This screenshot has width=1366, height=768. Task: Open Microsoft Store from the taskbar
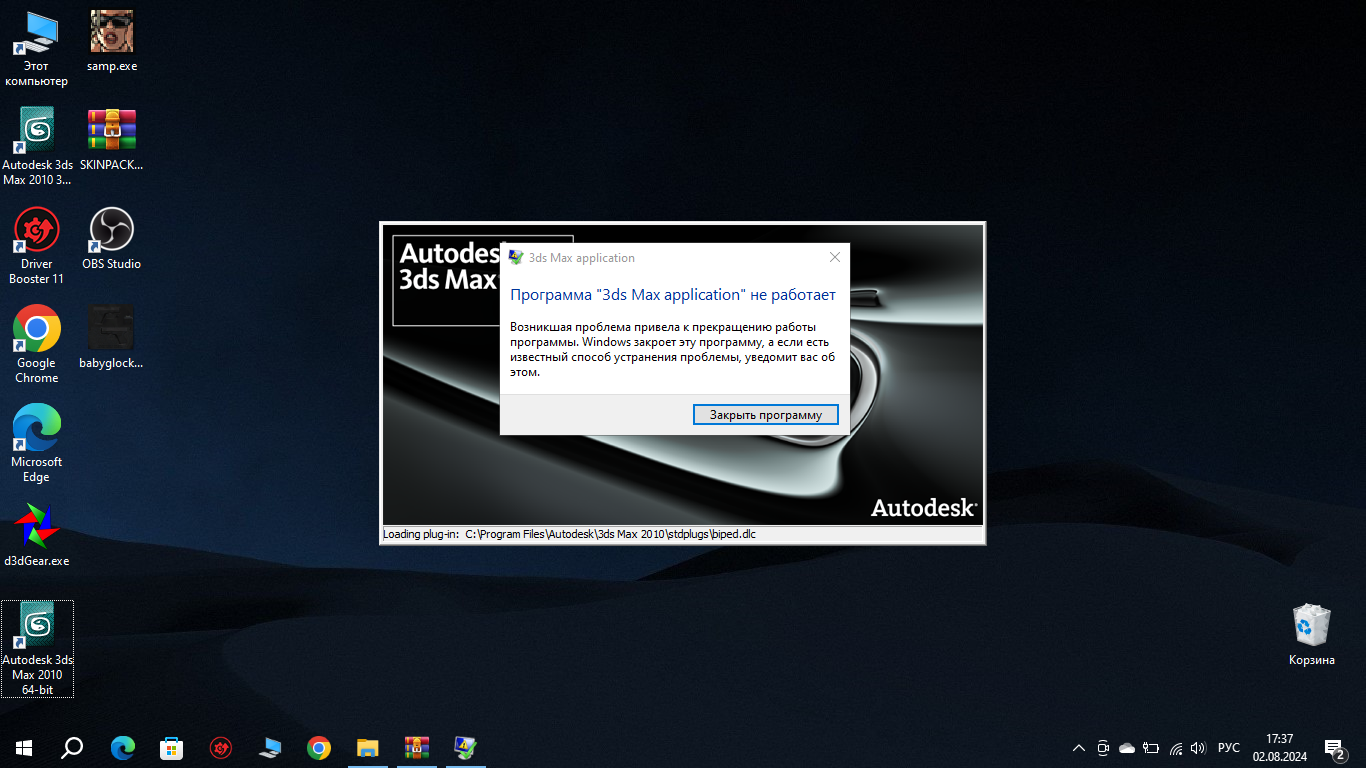coord(171,747)
